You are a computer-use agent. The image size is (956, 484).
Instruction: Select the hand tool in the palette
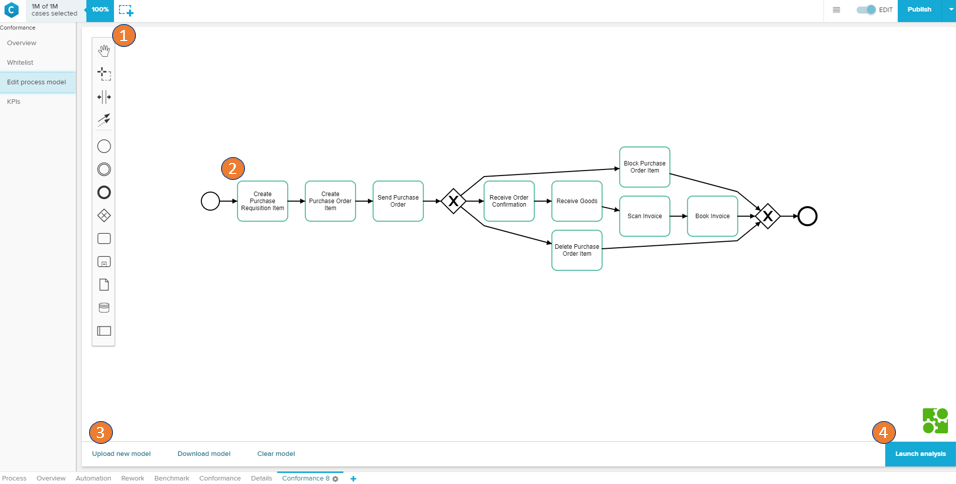tap(104, 51)
